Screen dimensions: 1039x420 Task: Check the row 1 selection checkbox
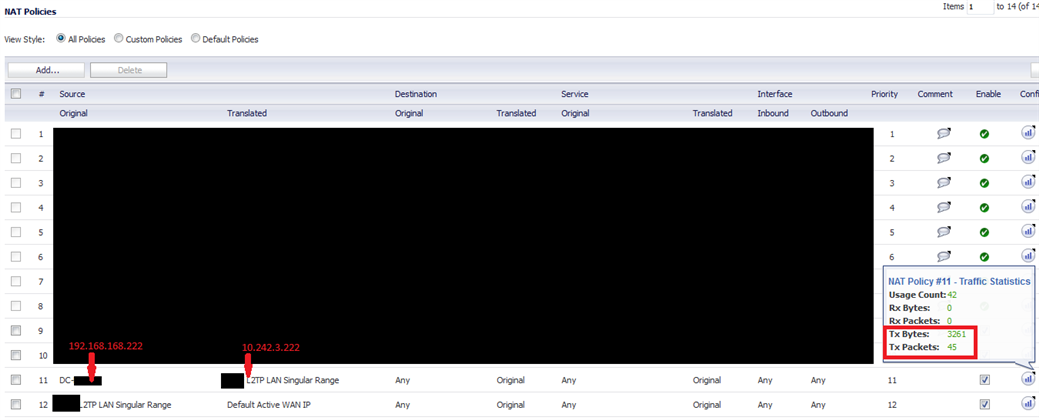(16, 134)
